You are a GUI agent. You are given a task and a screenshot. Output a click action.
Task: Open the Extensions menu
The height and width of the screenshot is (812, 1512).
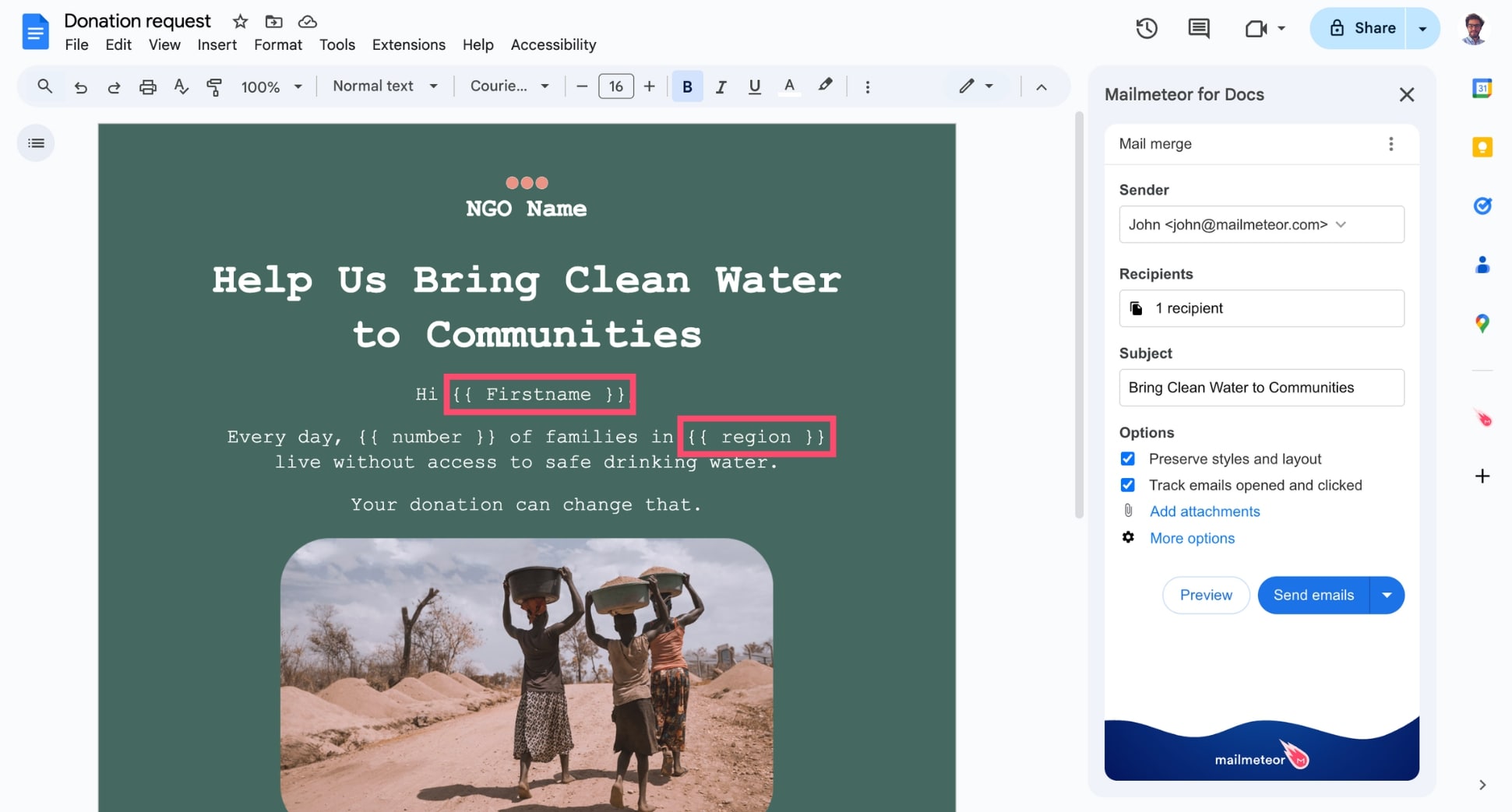[x=408, y=44]
